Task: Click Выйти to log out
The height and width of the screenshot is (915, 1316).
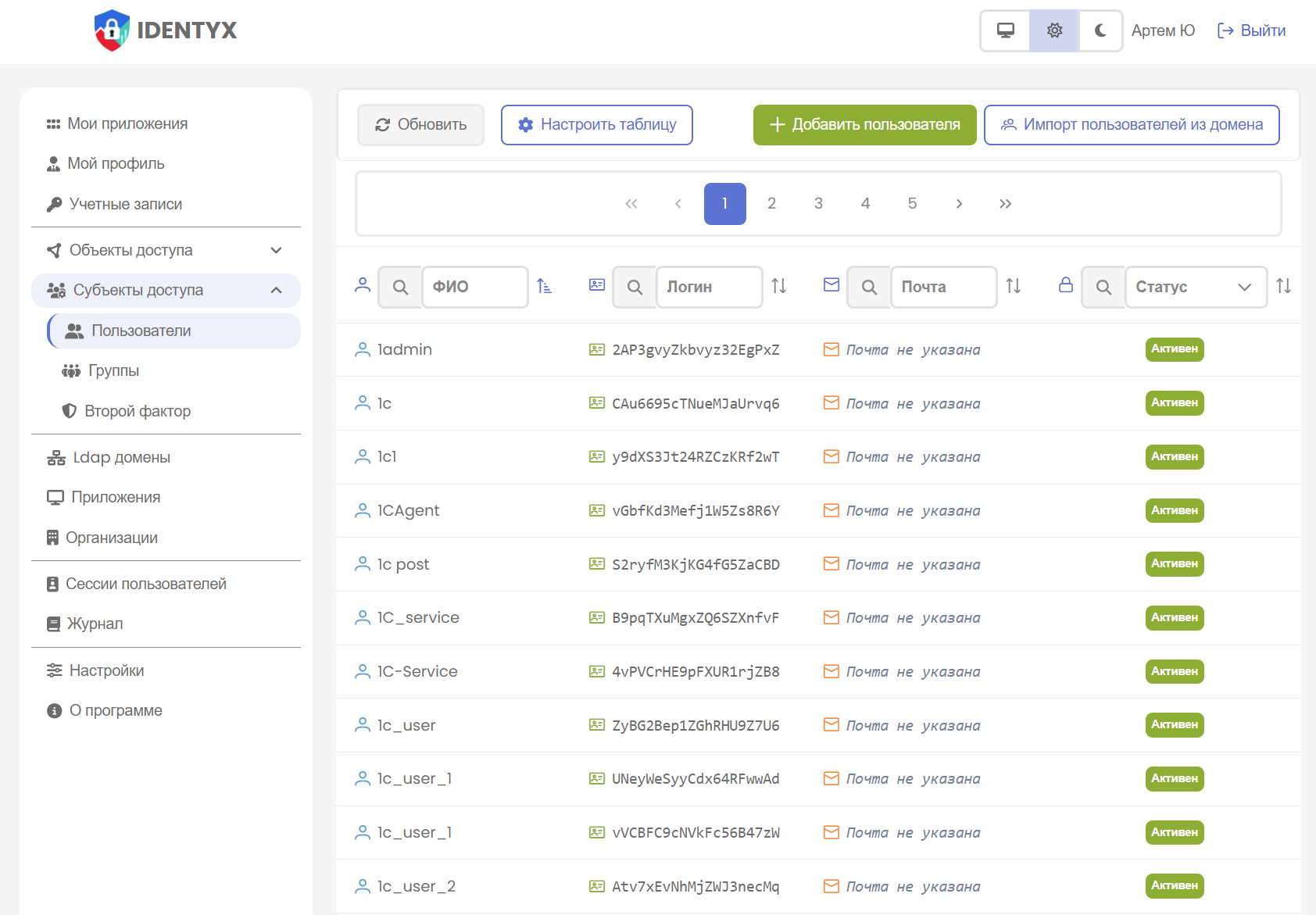Action: 1252,30
